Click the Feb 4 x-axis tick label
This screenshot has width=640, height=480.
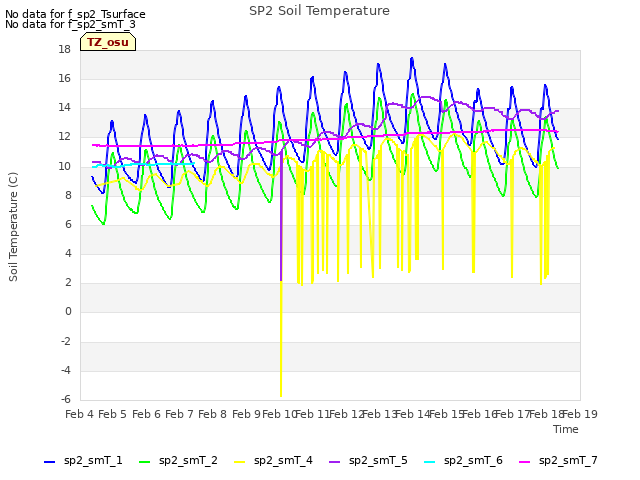tap(80, 414)
